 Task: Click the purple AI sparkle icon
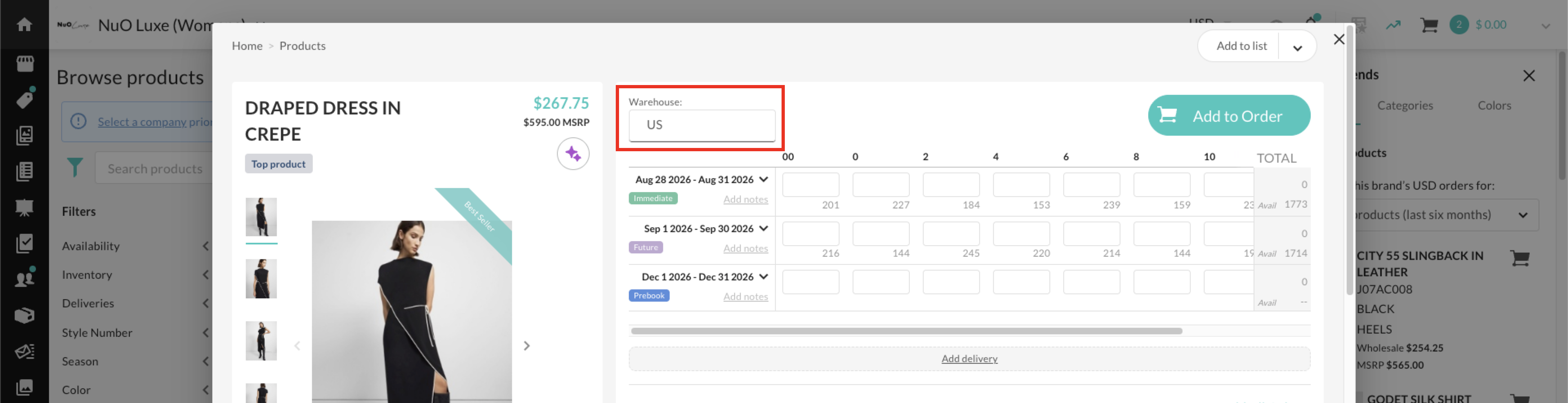coord(573,154)
